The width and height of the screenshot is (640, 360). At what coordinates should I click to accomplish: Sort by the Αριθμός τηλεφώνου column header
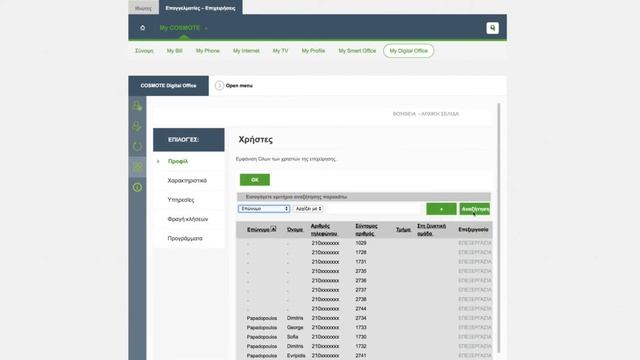point(324,230)
